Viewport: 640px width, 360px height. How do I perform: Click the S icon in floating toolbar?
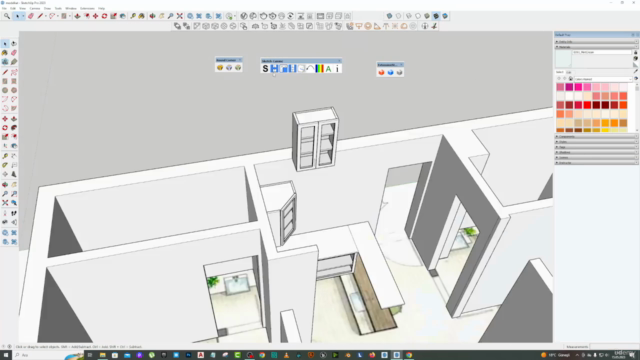(265, 69)
